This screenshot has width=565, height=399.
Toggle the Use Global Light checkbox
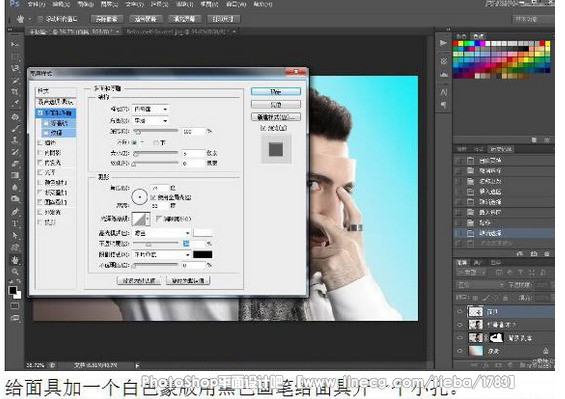153,198
